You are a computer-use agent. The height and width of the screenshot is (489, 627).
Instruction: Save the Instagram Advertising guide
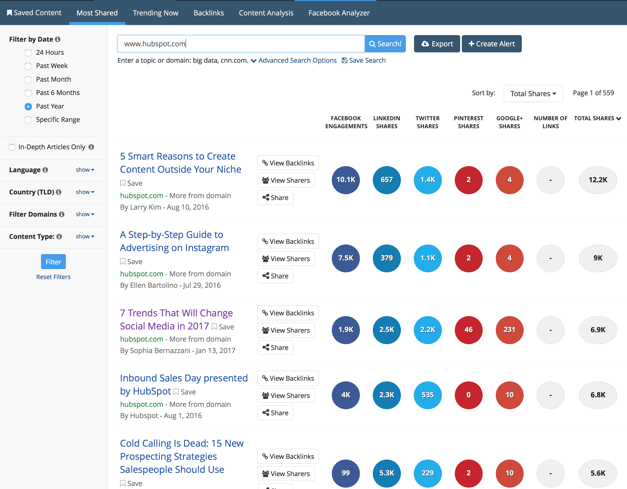[131, 261]
